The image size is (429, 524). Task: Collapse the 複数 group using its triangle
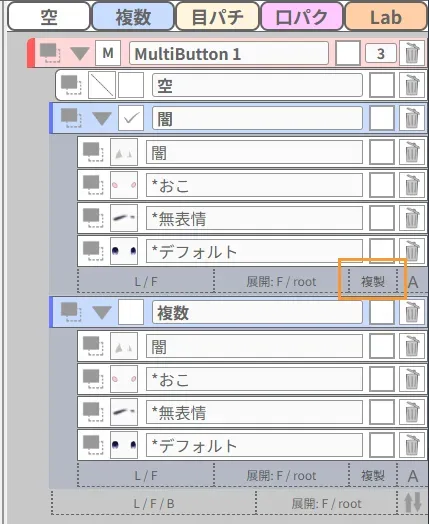[x=102, y=312]
